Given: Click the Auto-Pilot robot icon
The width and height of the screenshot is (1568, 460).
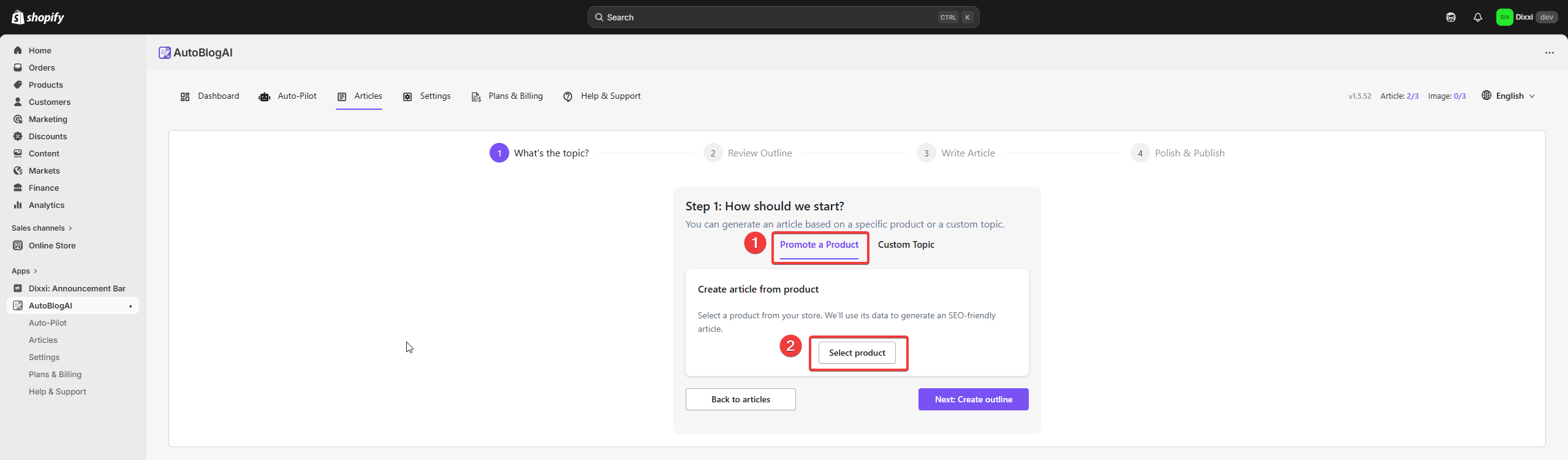Looking at the screenshot, I should click(x=265, y=97).
